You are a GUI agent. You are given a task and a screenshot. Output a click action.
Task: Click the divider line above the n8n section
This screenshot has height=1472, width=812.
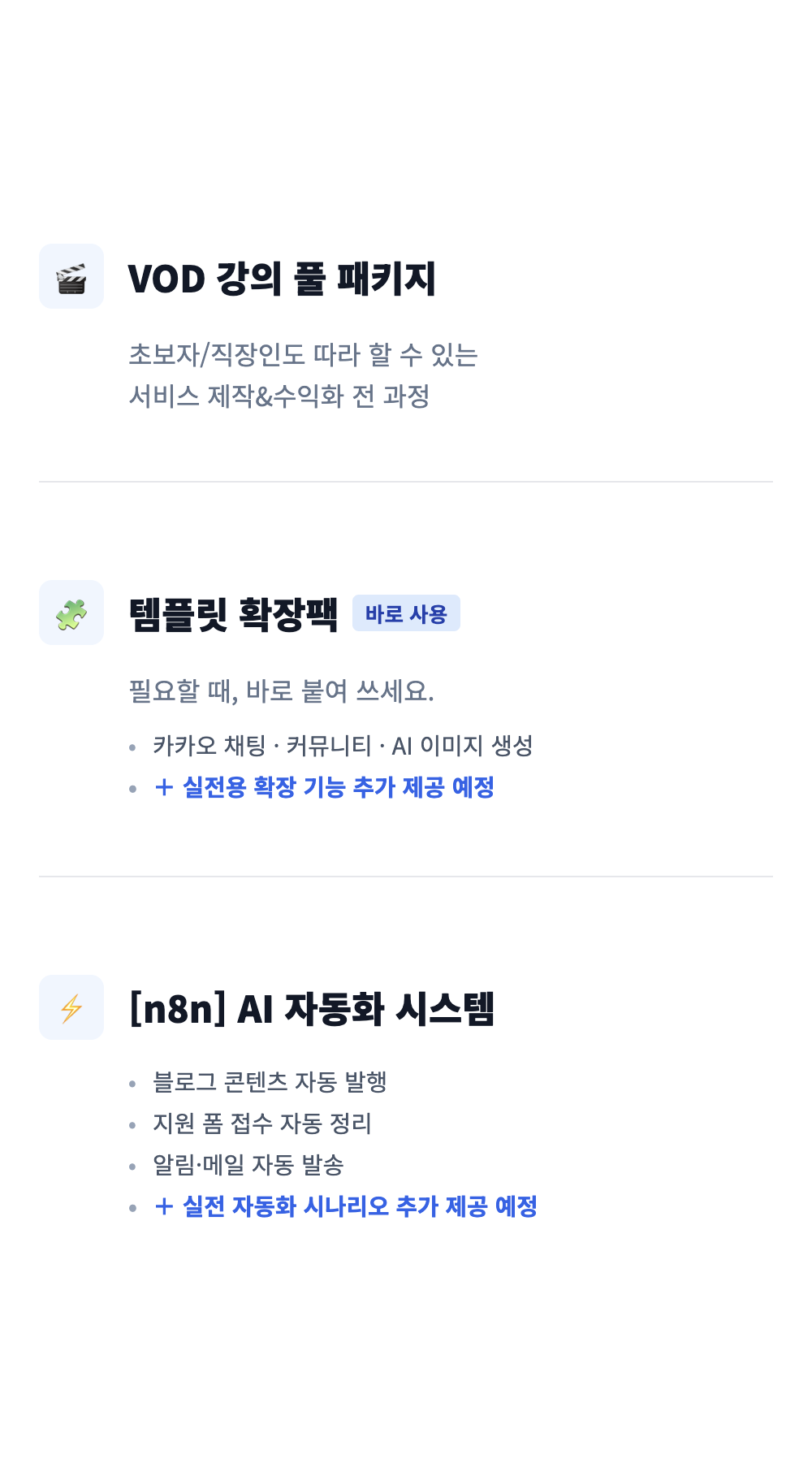coord(406,877)
